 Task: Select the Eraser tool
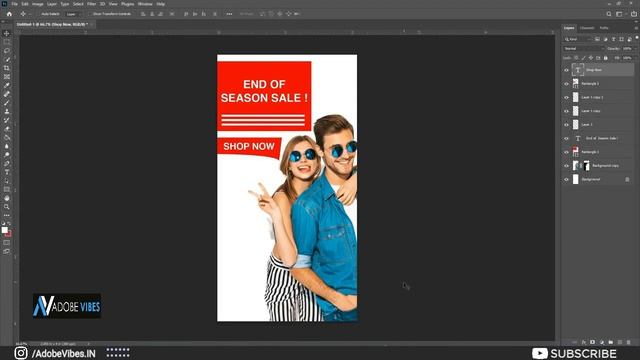click(x=7, y=129)
